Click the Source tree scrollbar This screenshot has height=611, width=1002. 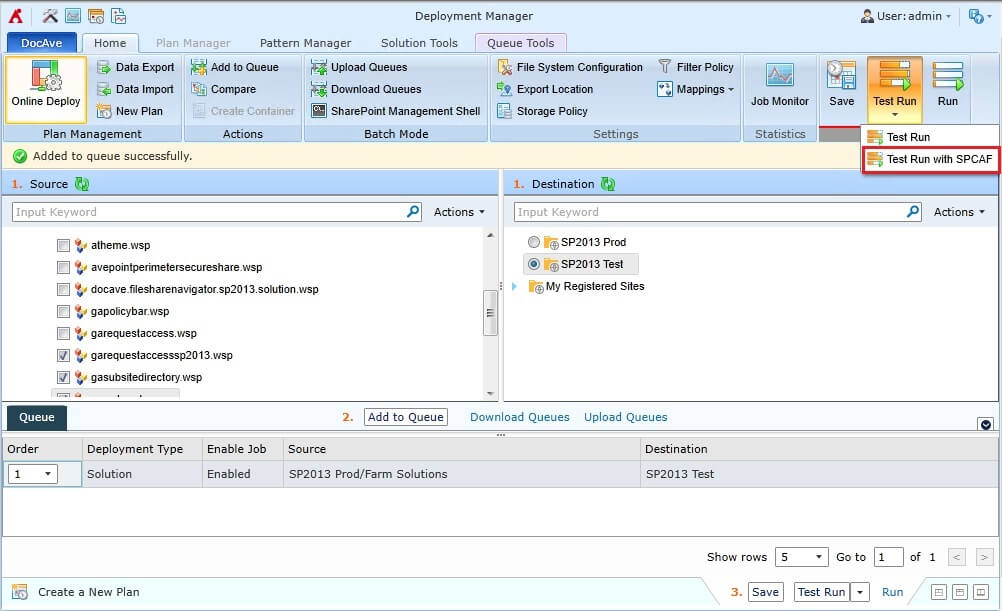pos(490,313)
